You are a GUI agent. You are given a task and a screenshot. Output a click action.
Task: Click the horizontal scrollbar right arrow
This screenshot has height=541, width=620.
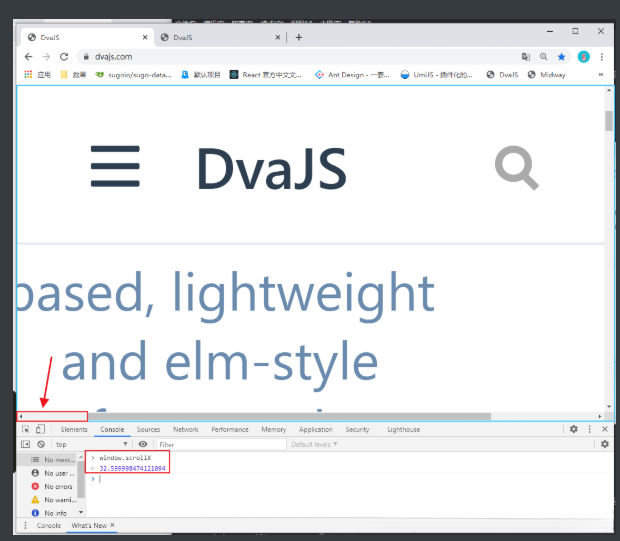coord(600,416)
